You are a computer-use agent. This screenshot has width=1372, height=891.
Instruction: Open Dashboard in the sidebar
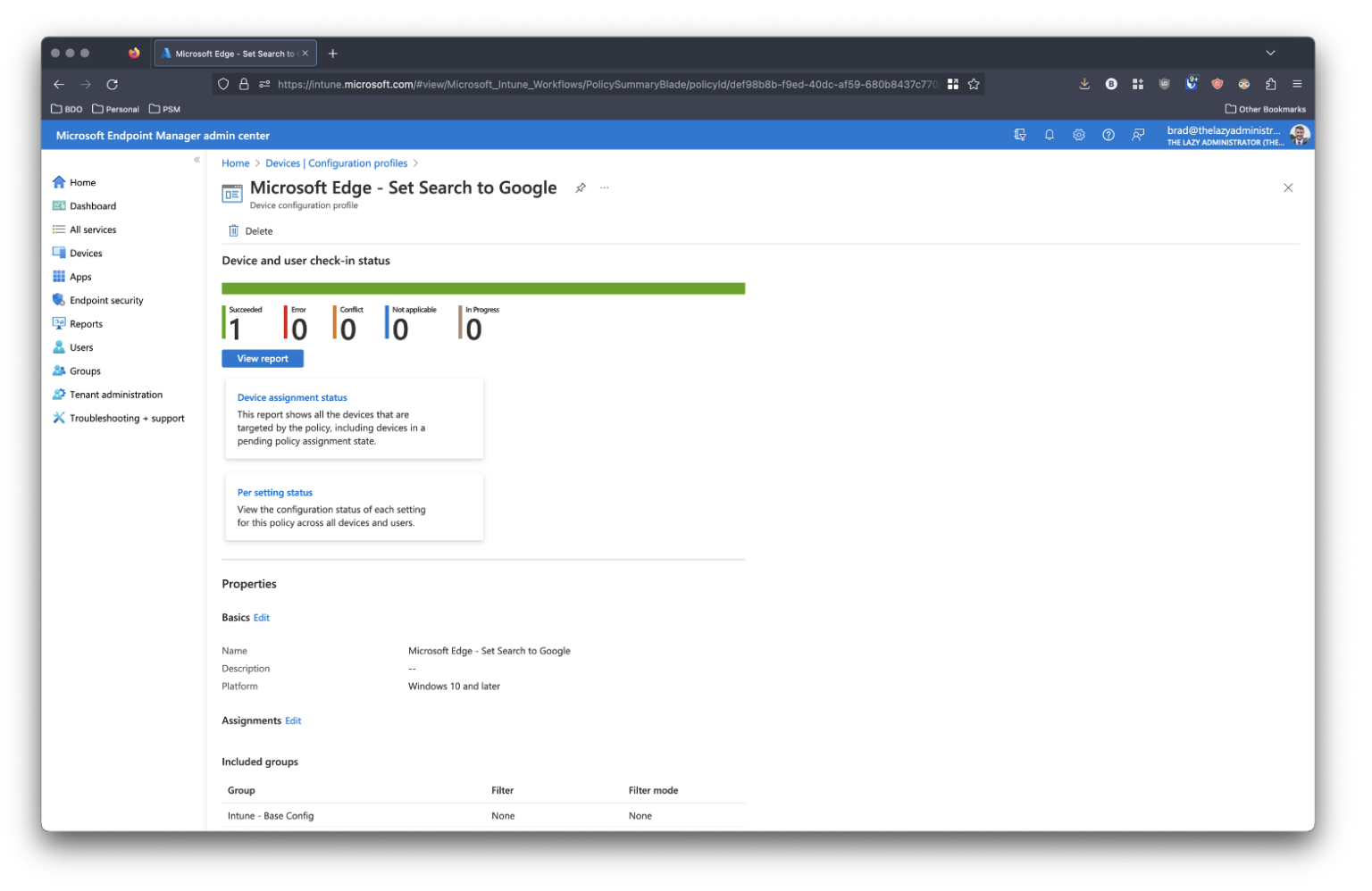coord(84,205)
